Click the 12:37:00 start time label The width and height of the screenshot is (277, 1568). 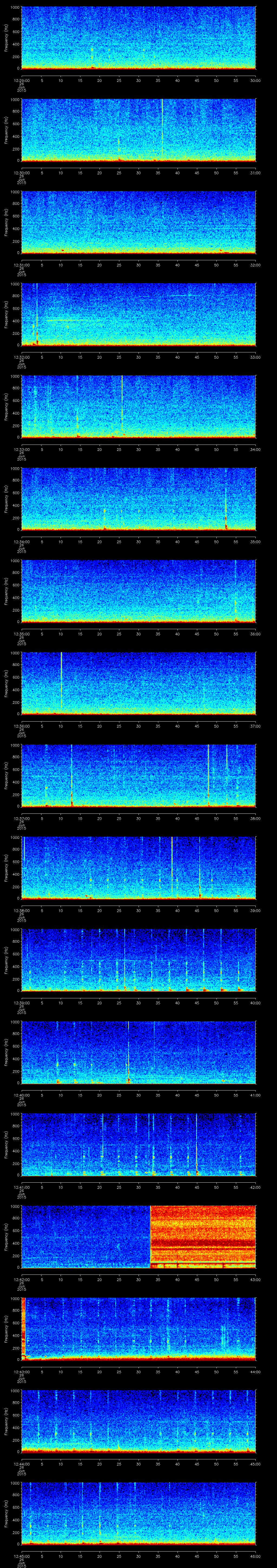[21, 818]
